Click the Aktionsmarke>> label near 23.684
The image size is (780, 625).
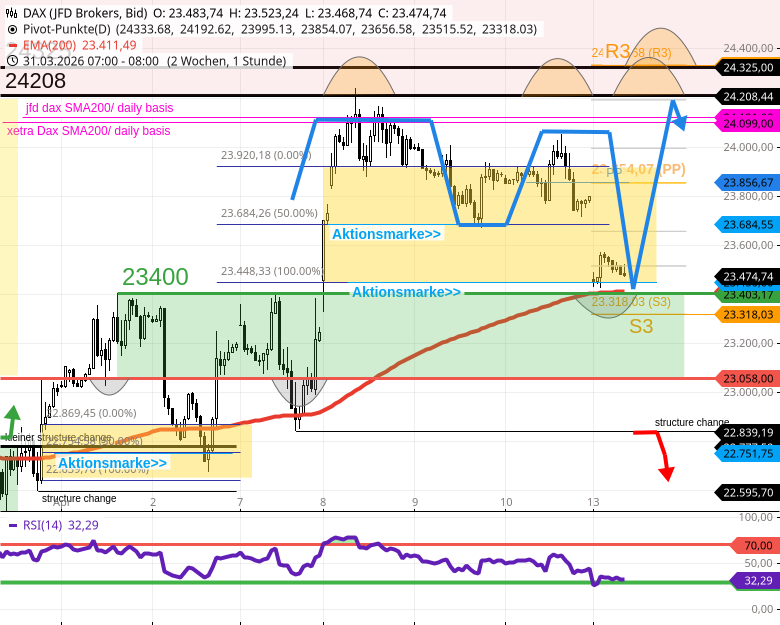tap(386, 234)
